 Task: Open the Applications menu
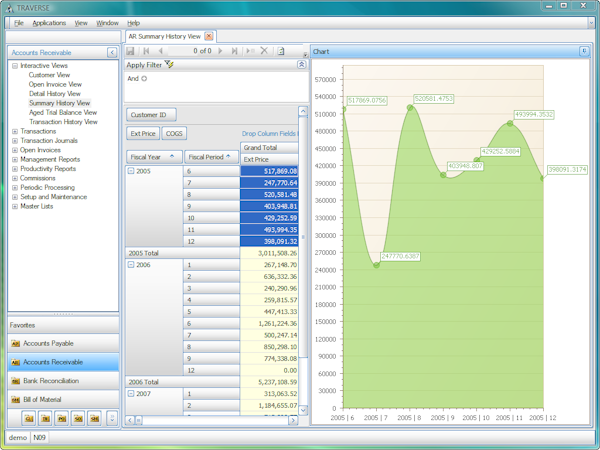(x=49, y=23)
